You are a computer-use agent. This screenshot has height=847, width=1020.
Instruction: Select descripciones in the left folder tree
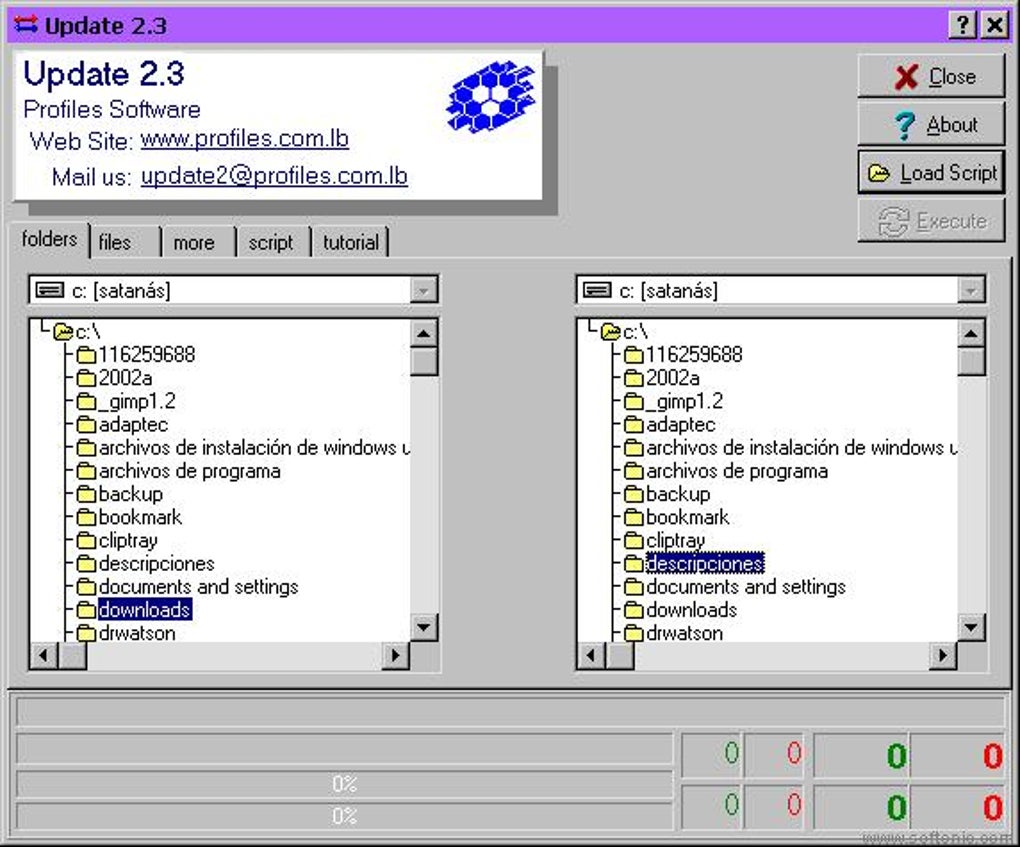coord(156,563)
